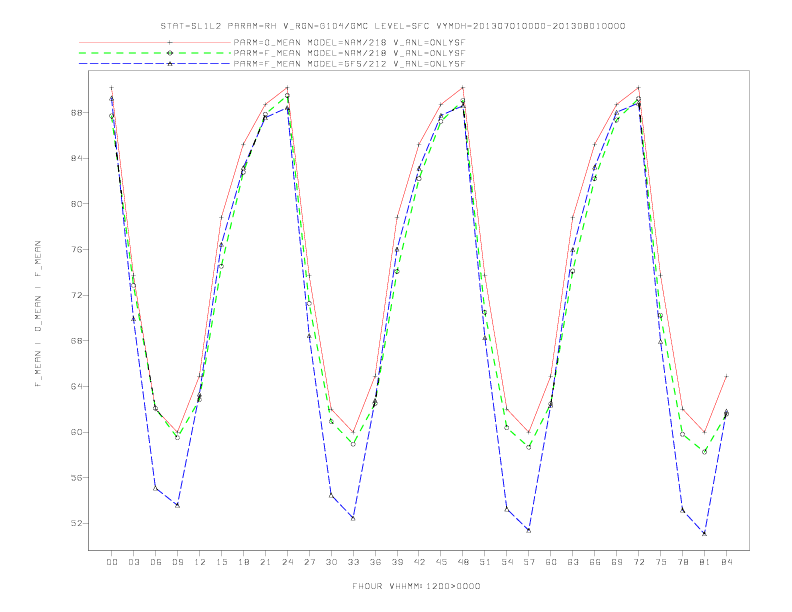This screenshot has width=792, height=612.
Task: Click the chart title starting STAT=SL1L2 PARAM=RH
Action: coord(392,26)
